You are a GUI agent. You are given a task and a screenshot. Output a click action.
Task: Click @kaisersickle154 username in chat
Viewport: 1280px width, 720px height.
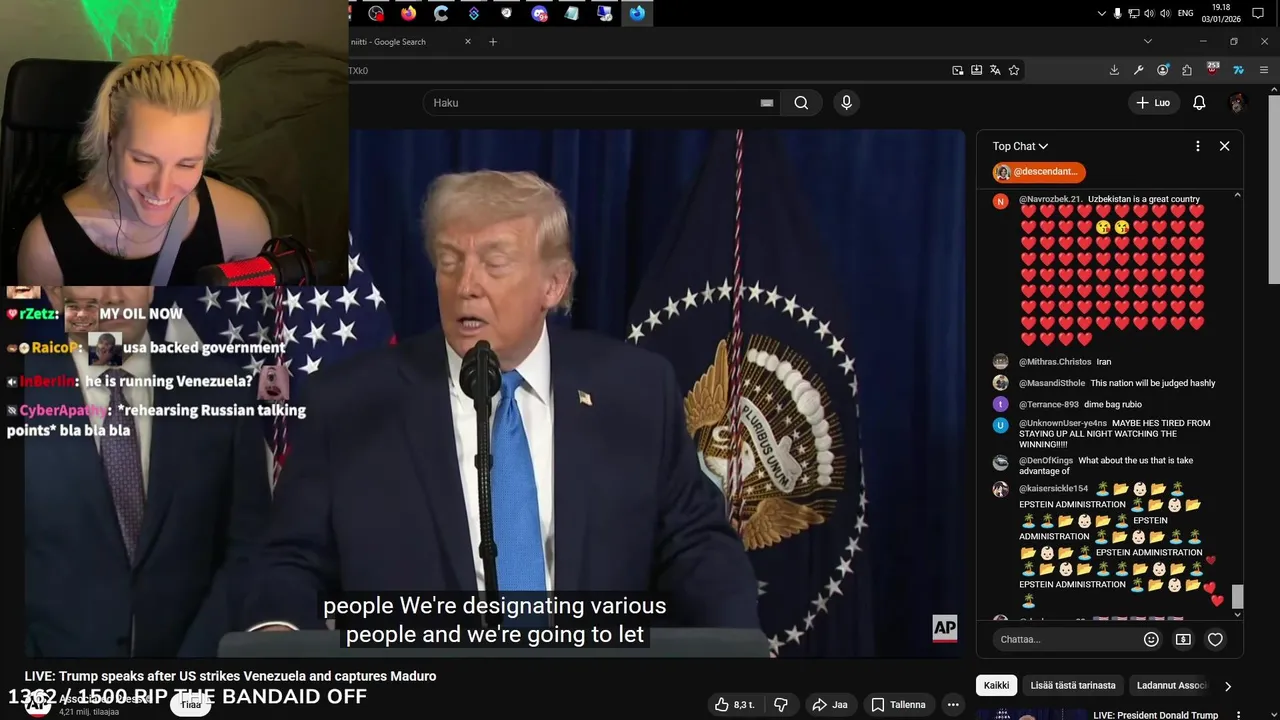pos(1053,489)
